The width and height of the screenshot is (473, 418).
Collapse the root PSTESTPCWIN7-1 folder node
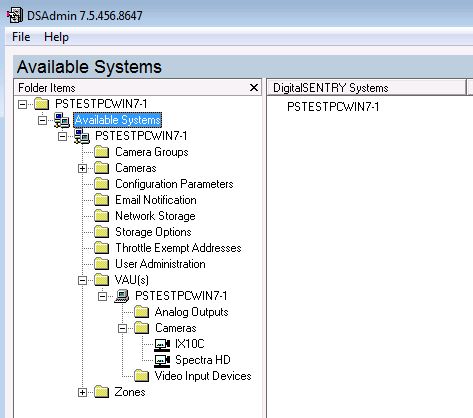[22, 104]
